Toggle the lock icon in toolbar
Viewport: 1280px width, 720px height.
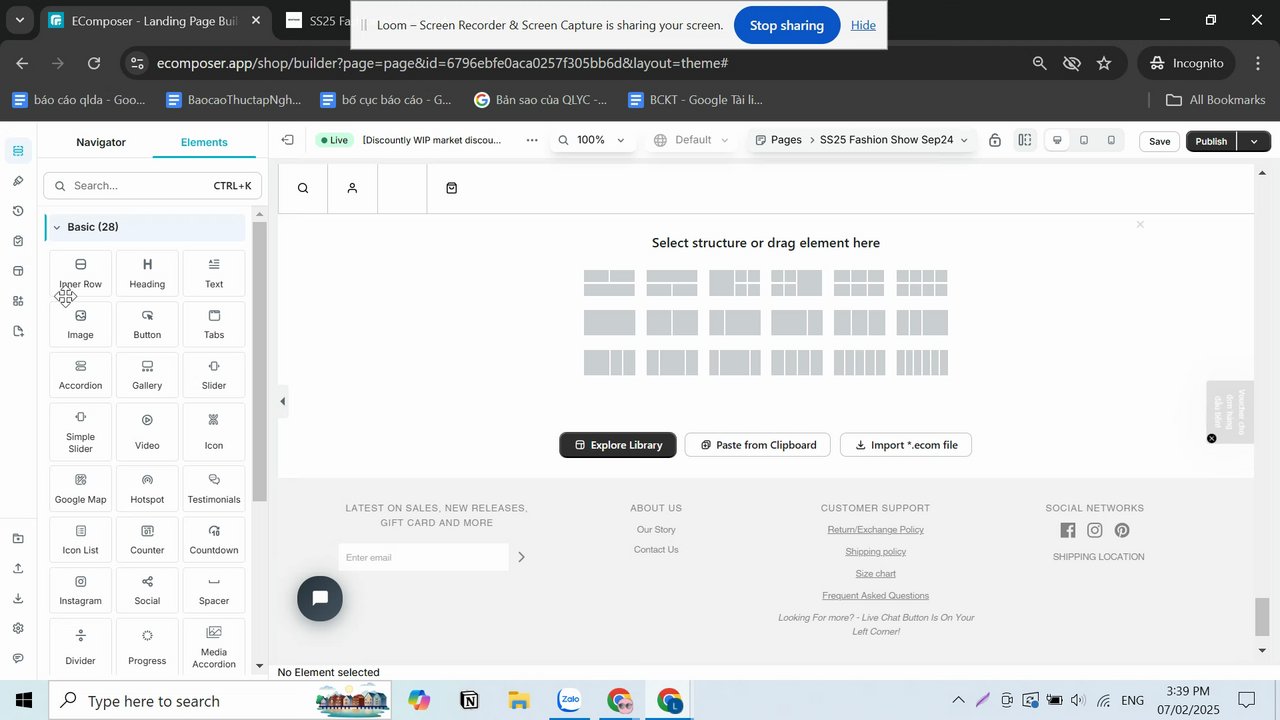(x=995, y=140)
